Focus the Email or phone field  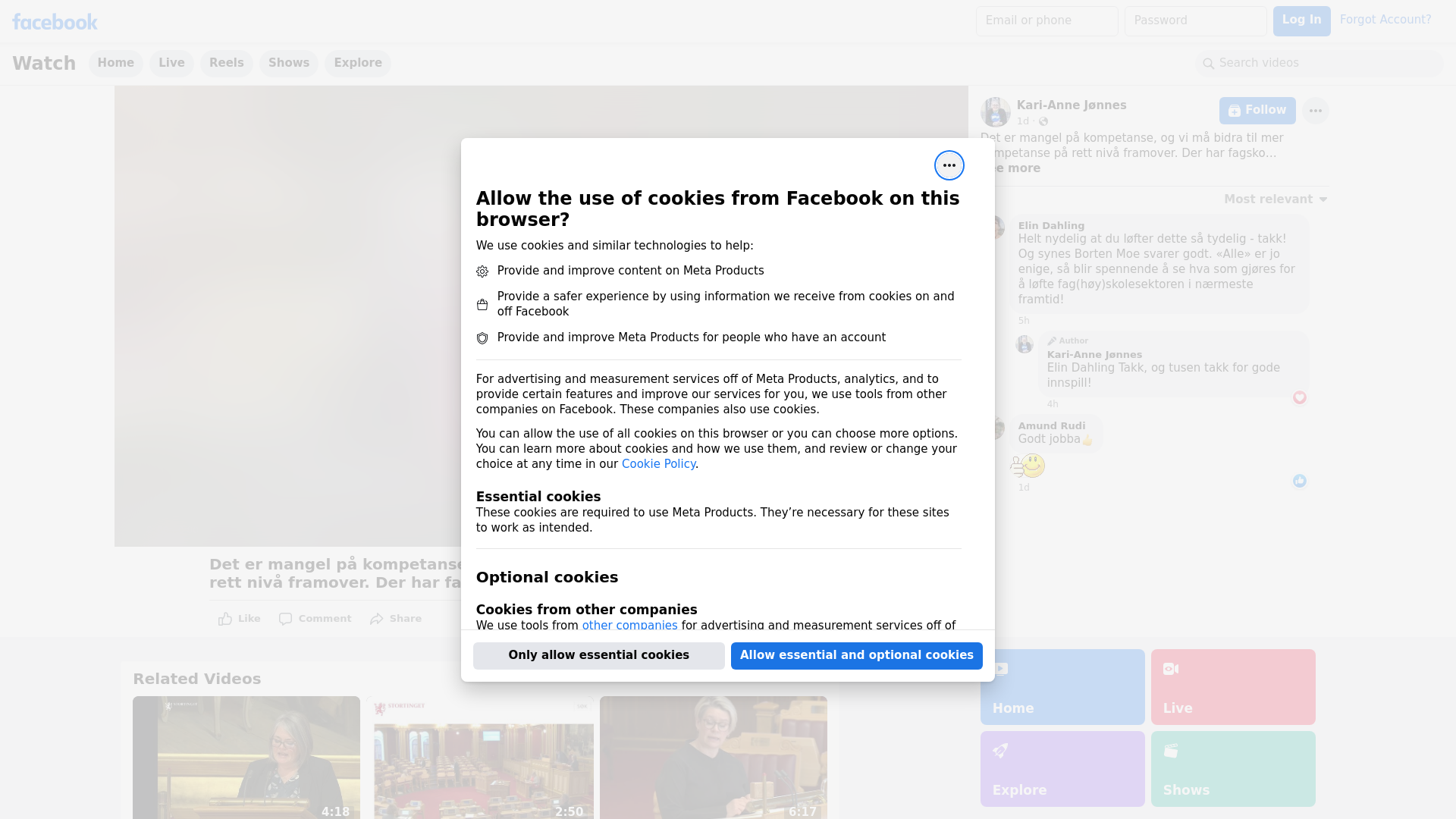1046,21
